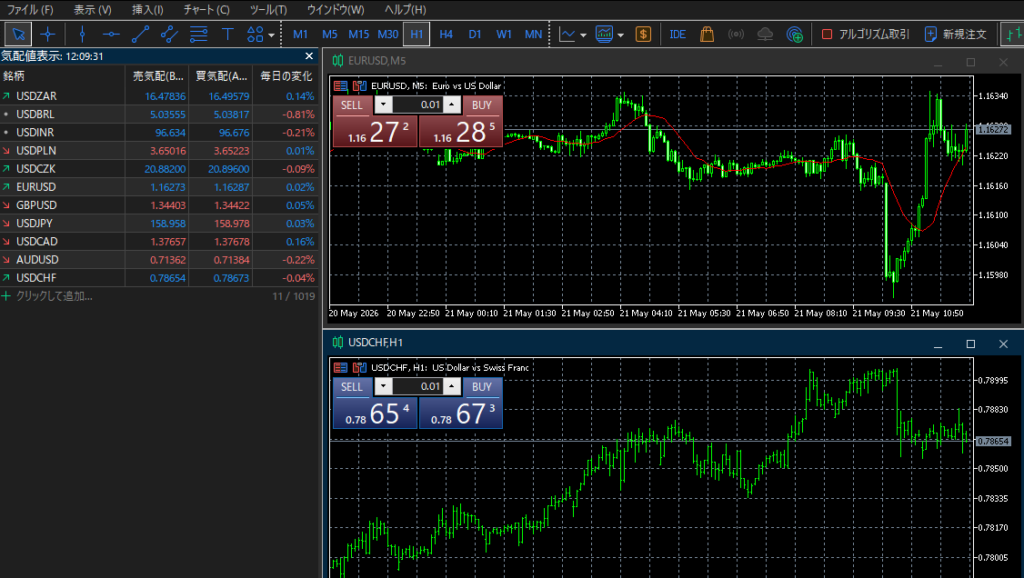Select the USDJPY row in Market Watch
1024x578 pixels.
(159, 223)
